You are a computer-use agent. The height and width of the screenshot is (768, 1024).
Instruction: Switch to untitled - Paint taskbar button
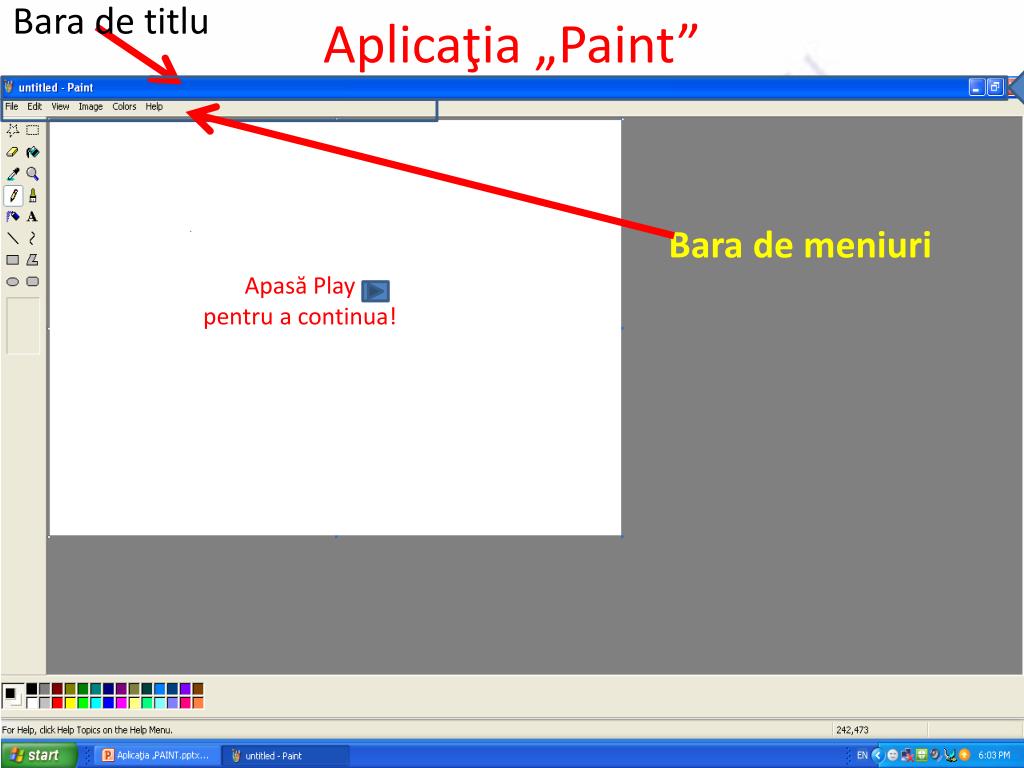coord(285,756)
